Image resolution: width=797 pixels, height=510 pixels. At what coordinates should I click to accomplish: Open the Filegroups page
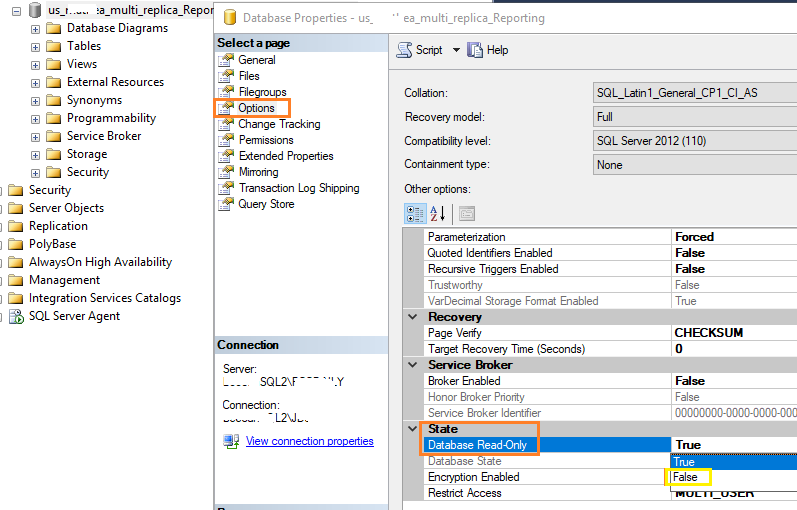coord(263,92)
